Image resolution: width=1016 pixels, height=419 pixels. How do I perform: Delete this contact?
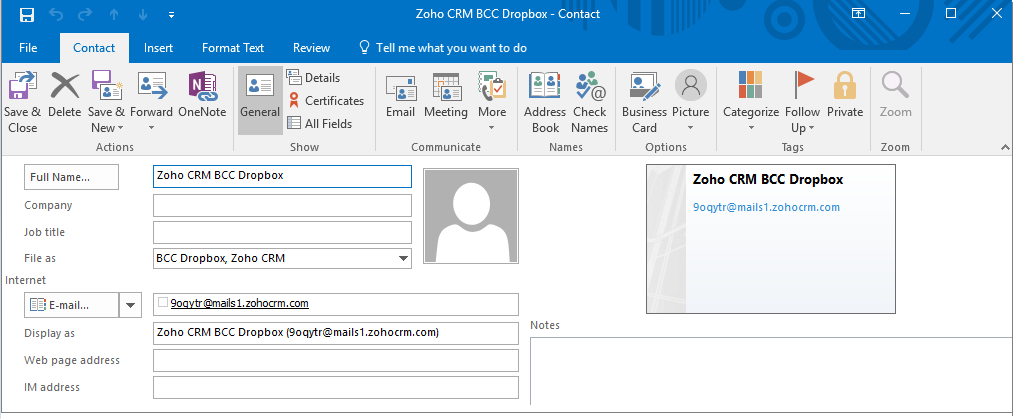65,96
